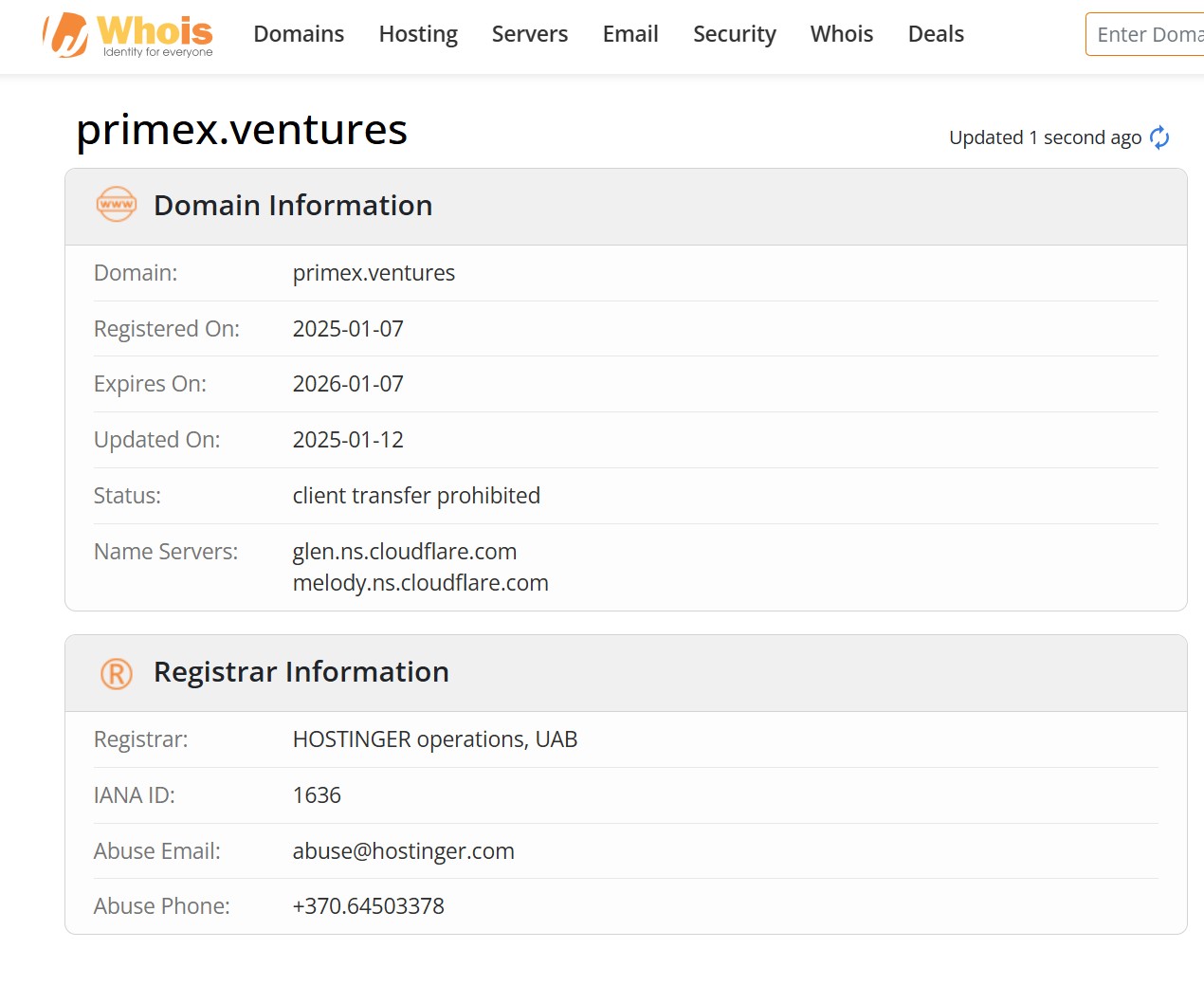The width and height of the screenshot is (1204, 985).
Task: Focus the Enter Domain search field
Action: click(1147, 35)
